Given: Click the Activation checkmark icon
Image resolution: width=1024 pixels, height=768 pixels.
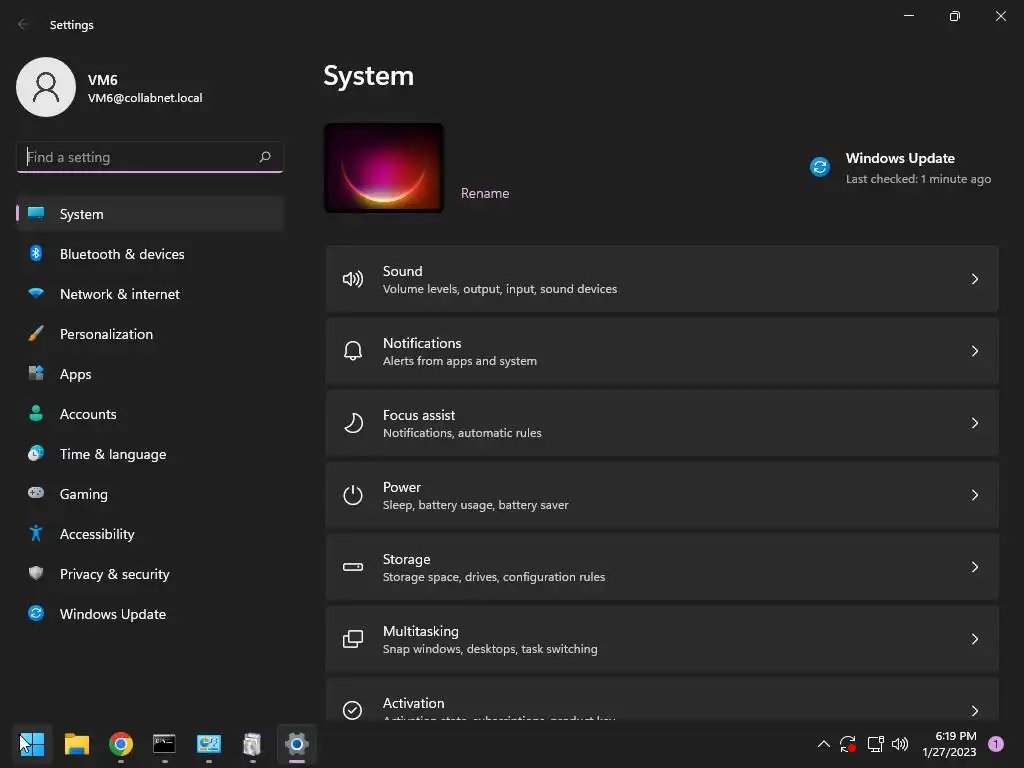Looking at the screenshot, I should [353, 710].
